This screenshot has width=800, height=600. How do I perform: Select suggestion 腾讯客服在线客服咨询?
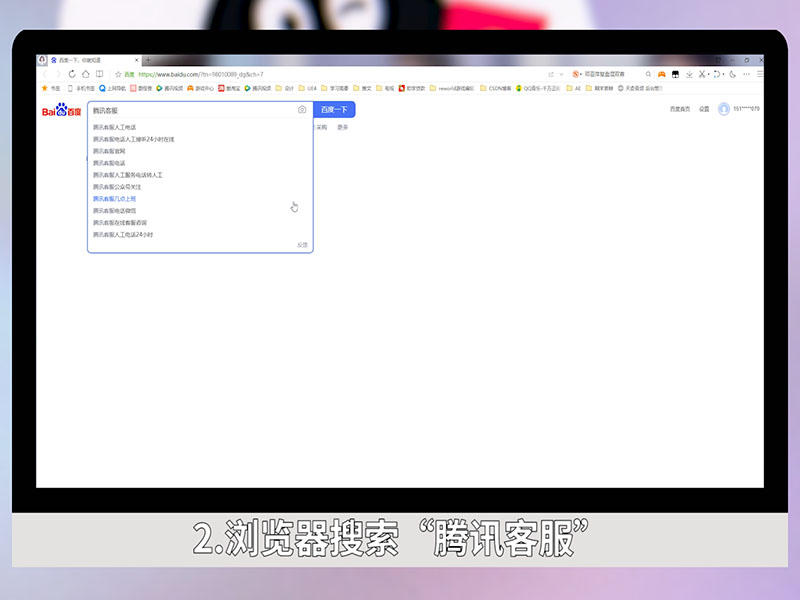click(x=120, y=223)
